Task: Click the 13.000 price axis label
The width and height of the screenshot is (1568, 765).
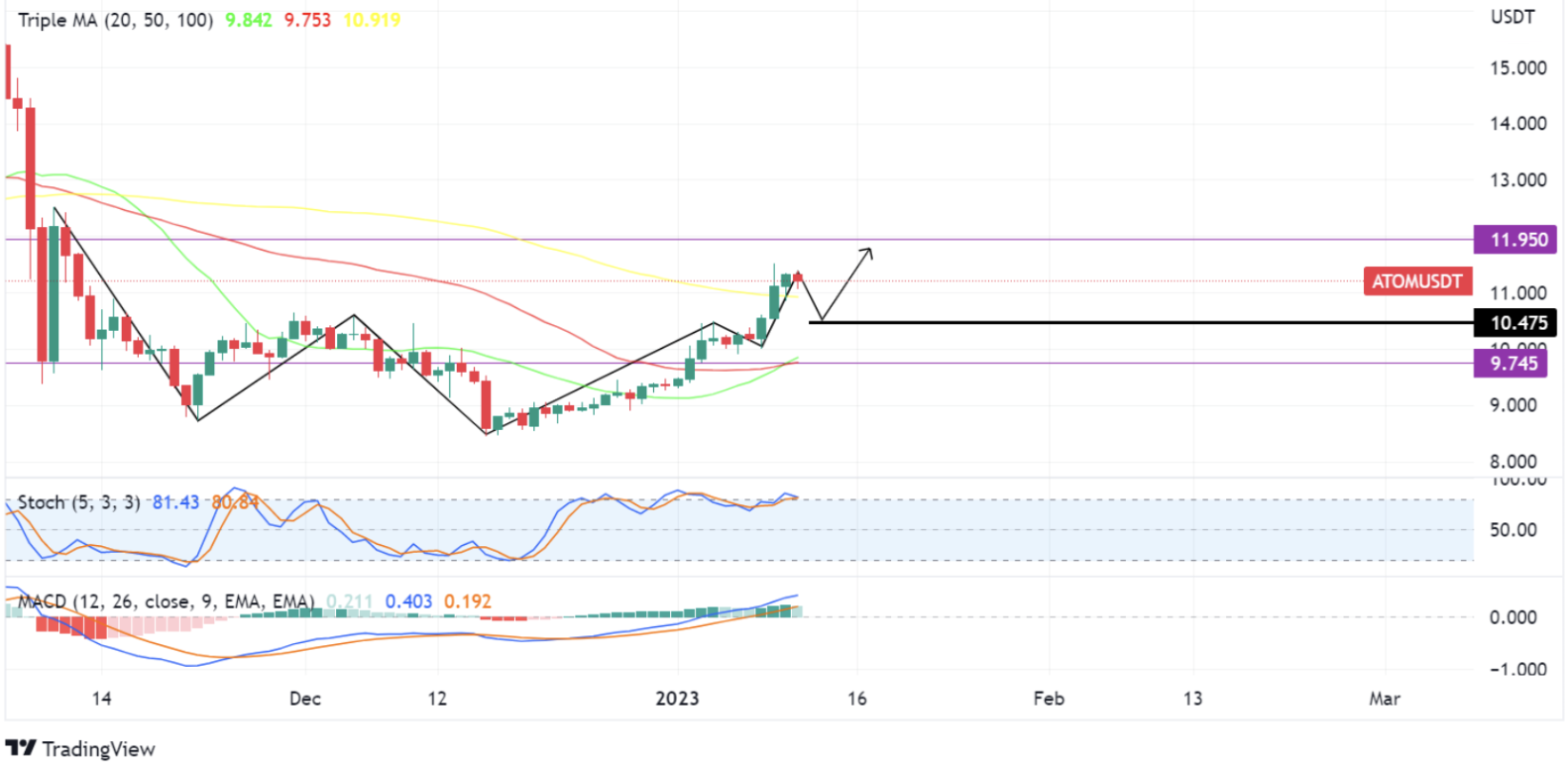Action: point(1518,180)
